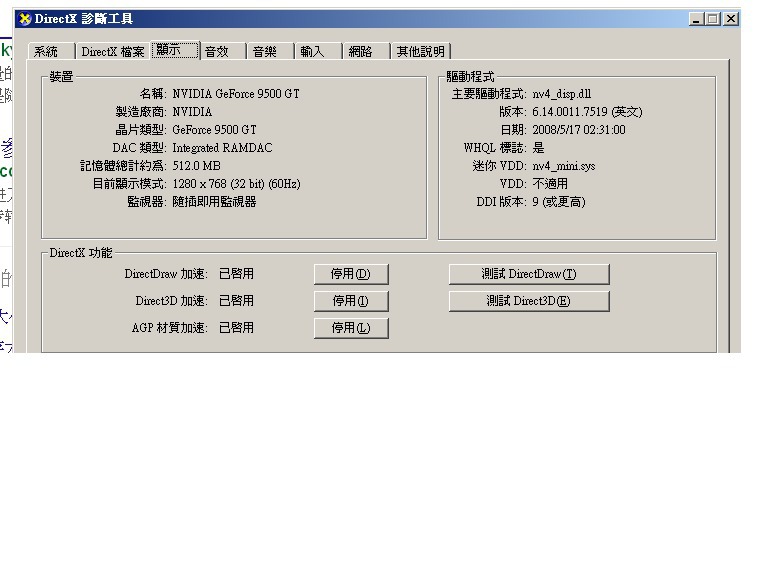The width and height of the screenshot is (774, 586).
Task: Click the DirectX title bar icon
Action: 24,19
